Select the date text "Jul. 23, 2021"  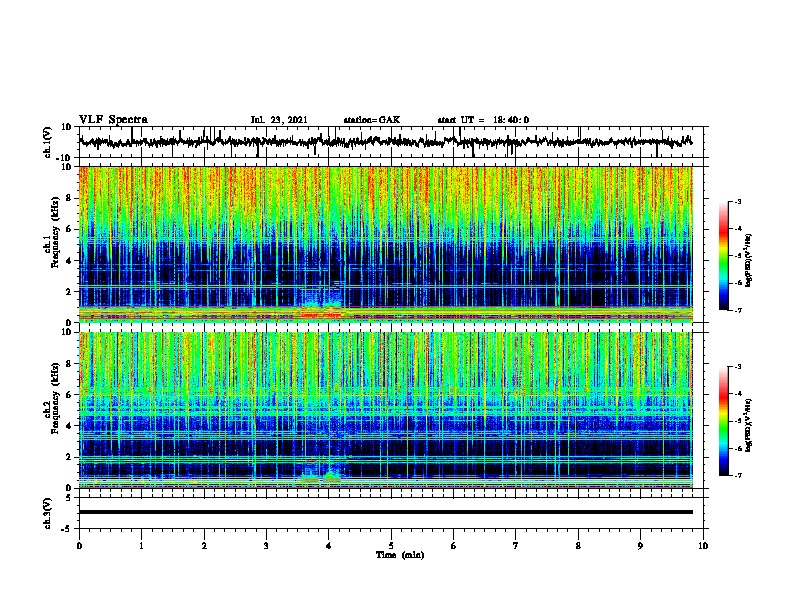point(279,120)
